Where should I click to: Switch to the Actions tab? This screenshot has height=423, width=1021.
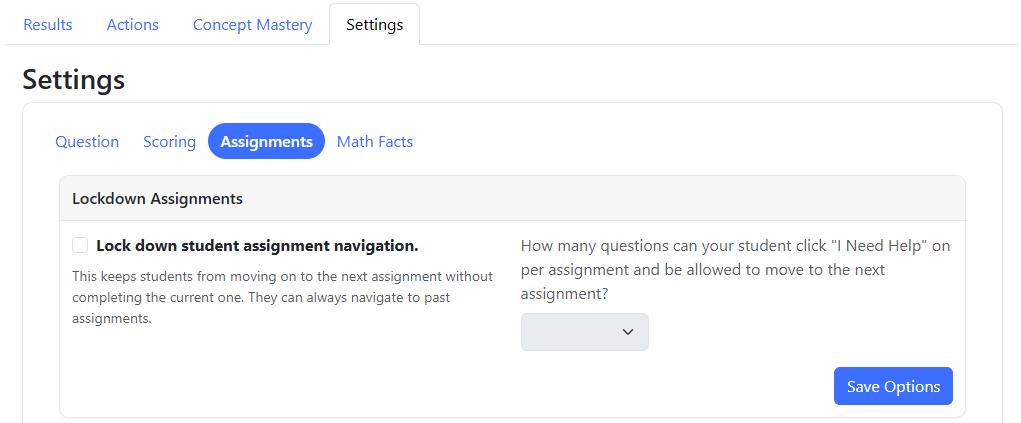133,25
